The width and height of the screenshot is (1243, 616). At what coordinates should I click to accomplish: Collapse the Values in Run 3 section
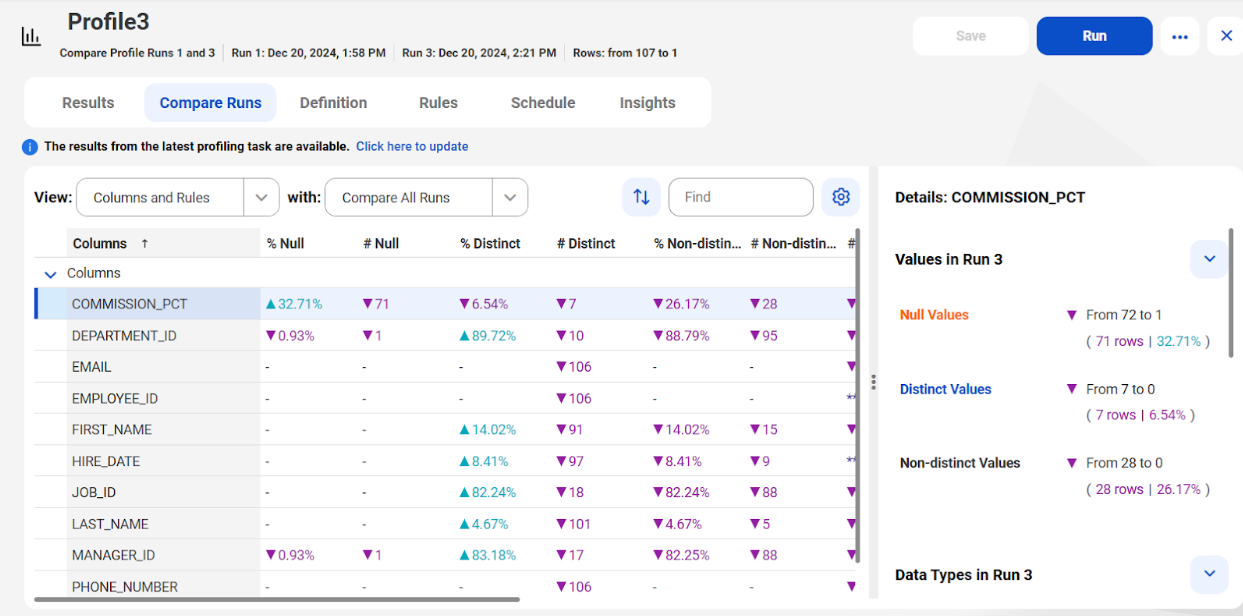pos(1208,258)
